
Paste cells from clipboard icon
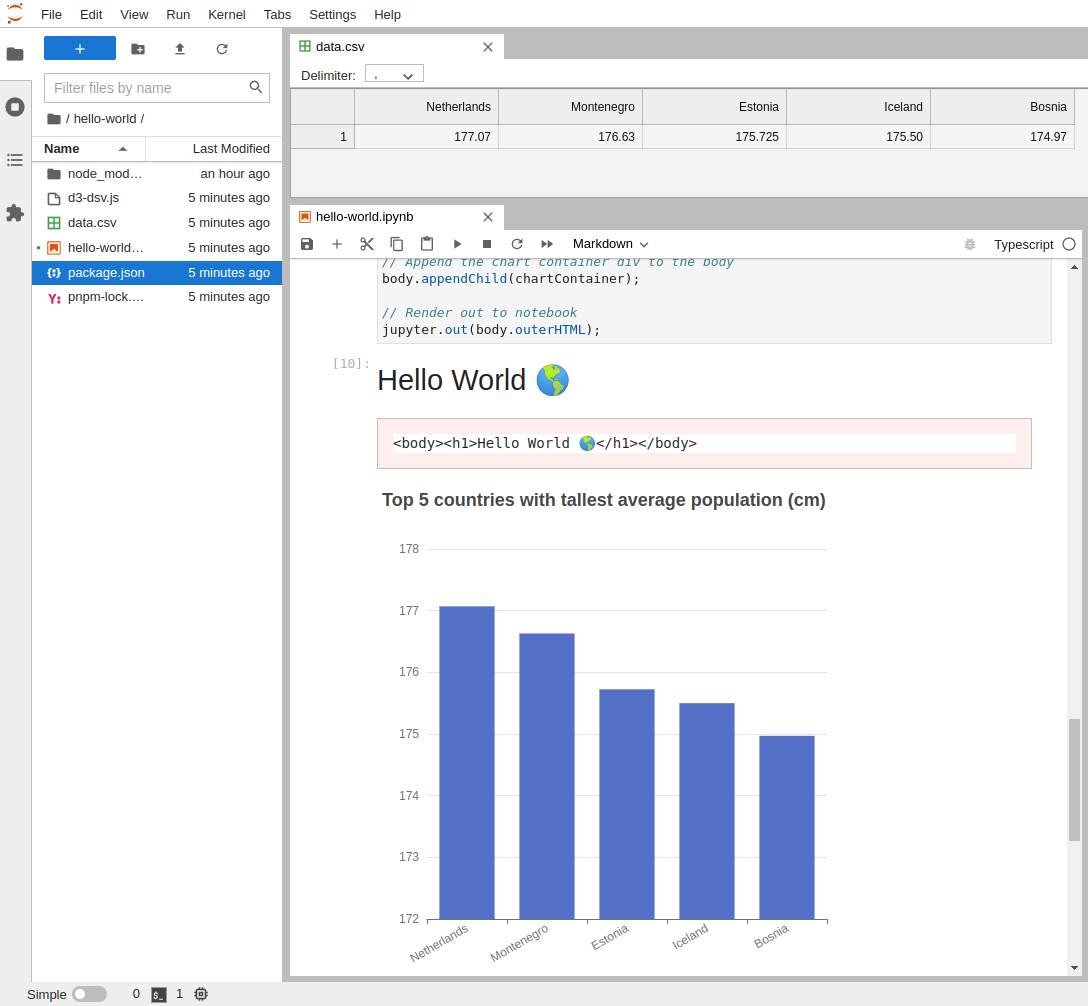point(427,244)
